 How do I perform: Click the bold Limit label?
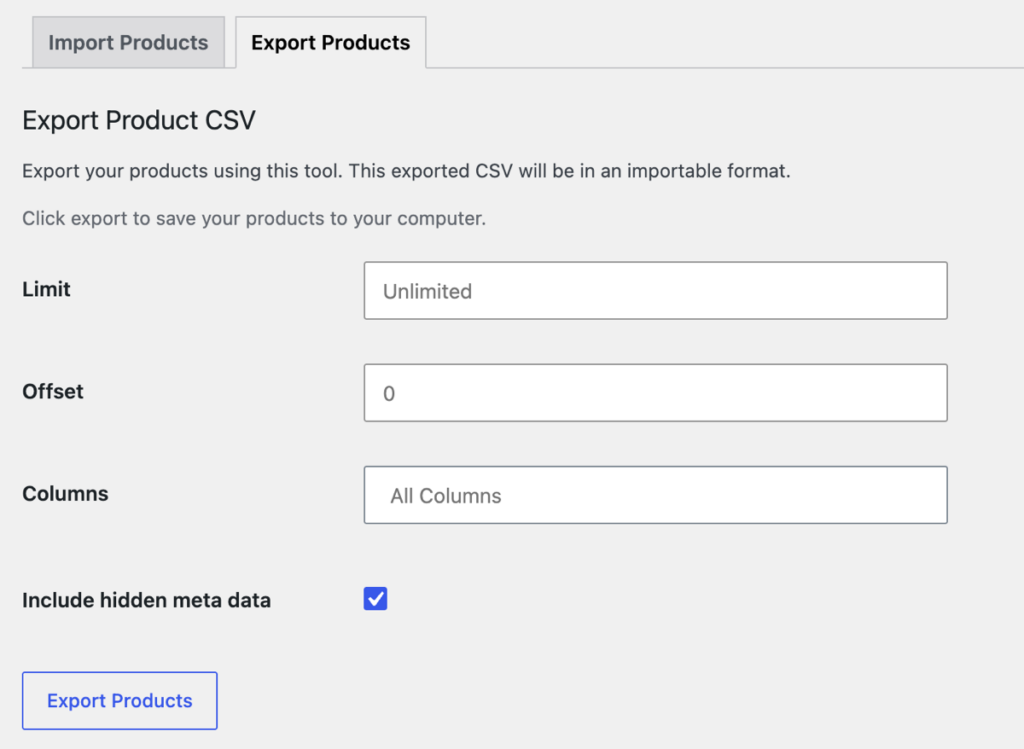(x=46, y=289)
